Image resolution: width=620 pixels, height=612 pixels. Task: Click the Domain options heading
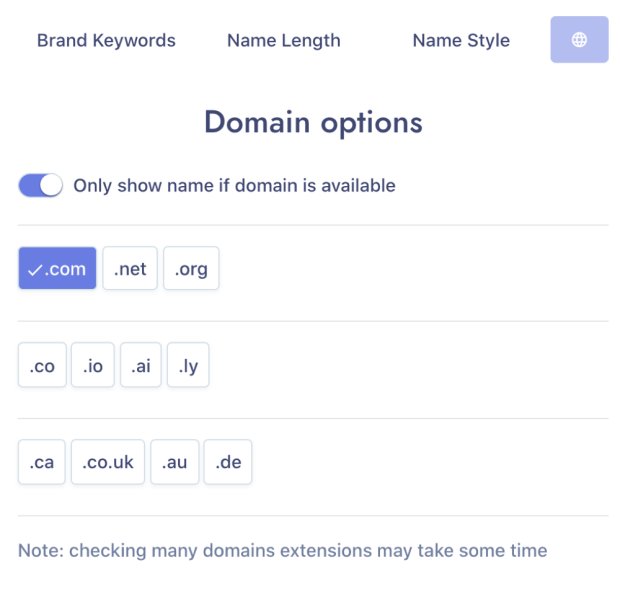[313, 123]
